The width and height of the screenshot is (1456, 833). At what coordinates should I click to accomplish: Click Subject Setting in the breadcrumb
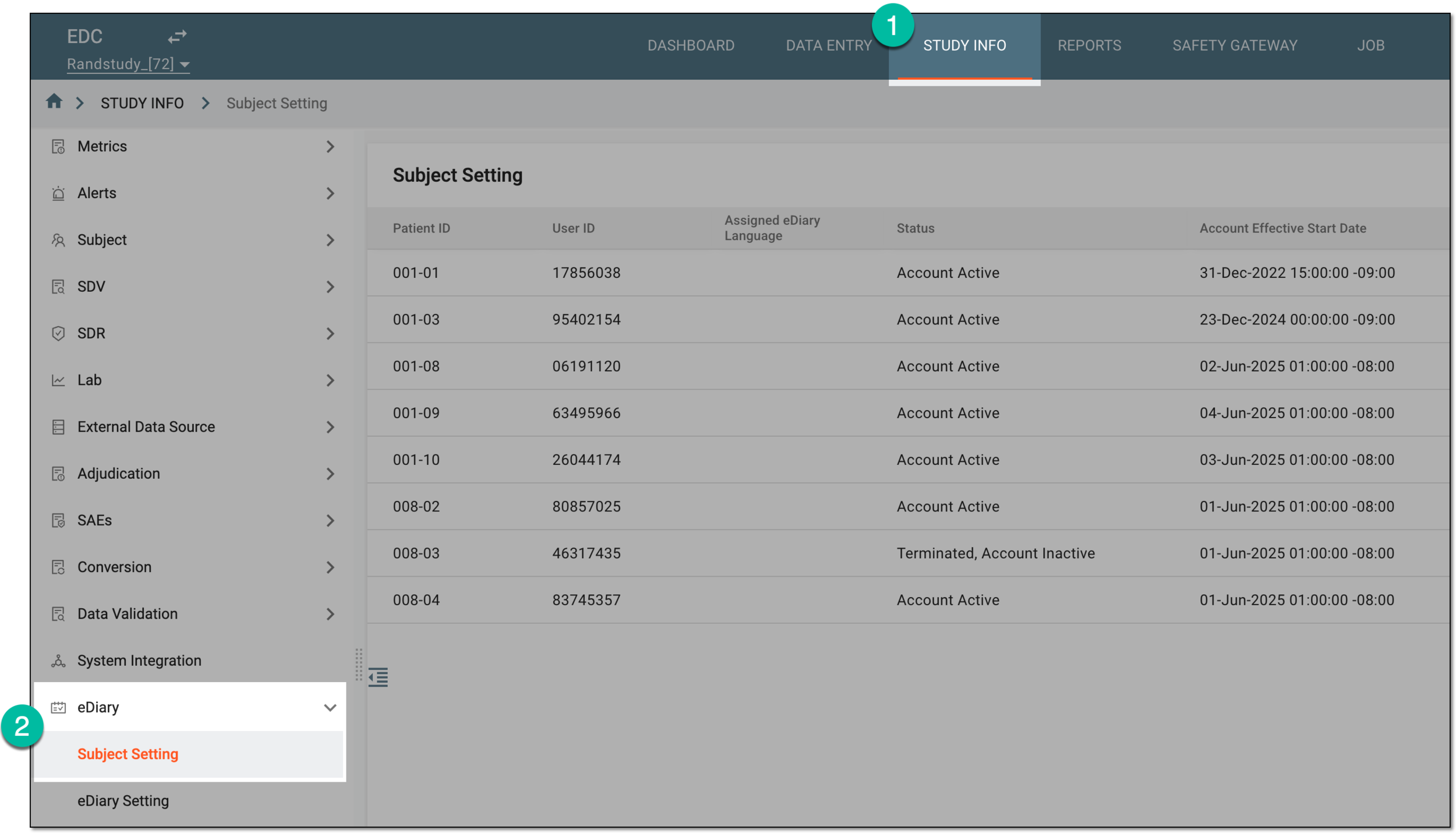[277, 103]
